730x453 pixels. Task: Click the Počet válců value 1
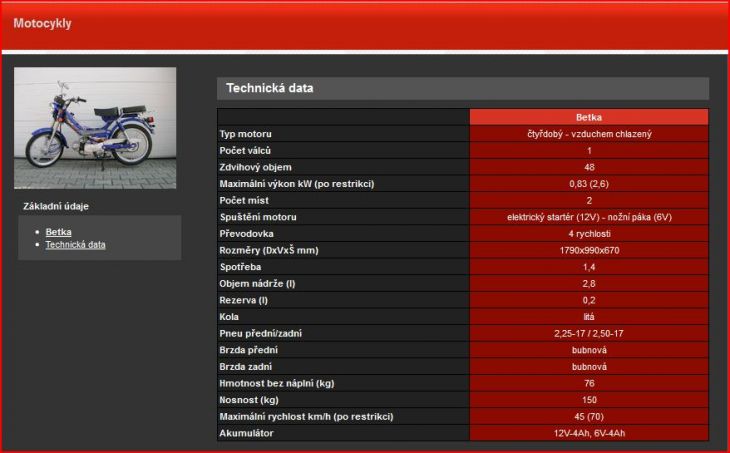pyautogui.click(x=589, y=151)
